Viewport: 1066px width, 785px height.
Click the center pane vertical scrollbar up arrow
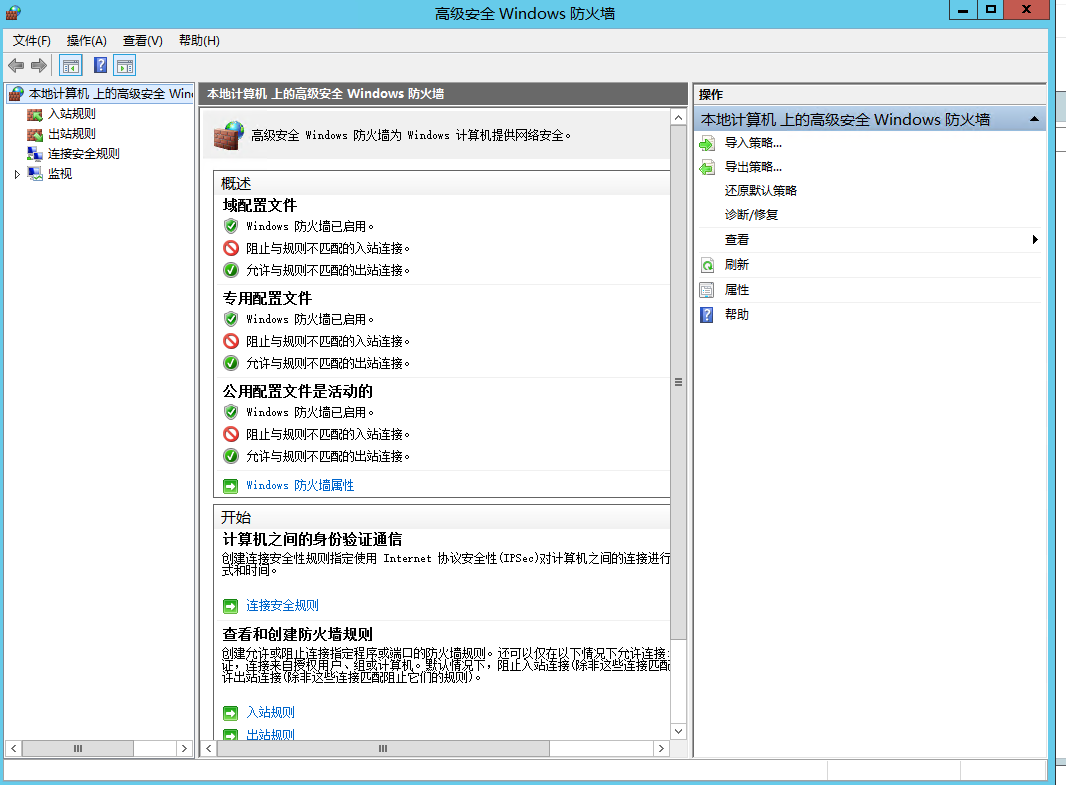coord(678,118)
